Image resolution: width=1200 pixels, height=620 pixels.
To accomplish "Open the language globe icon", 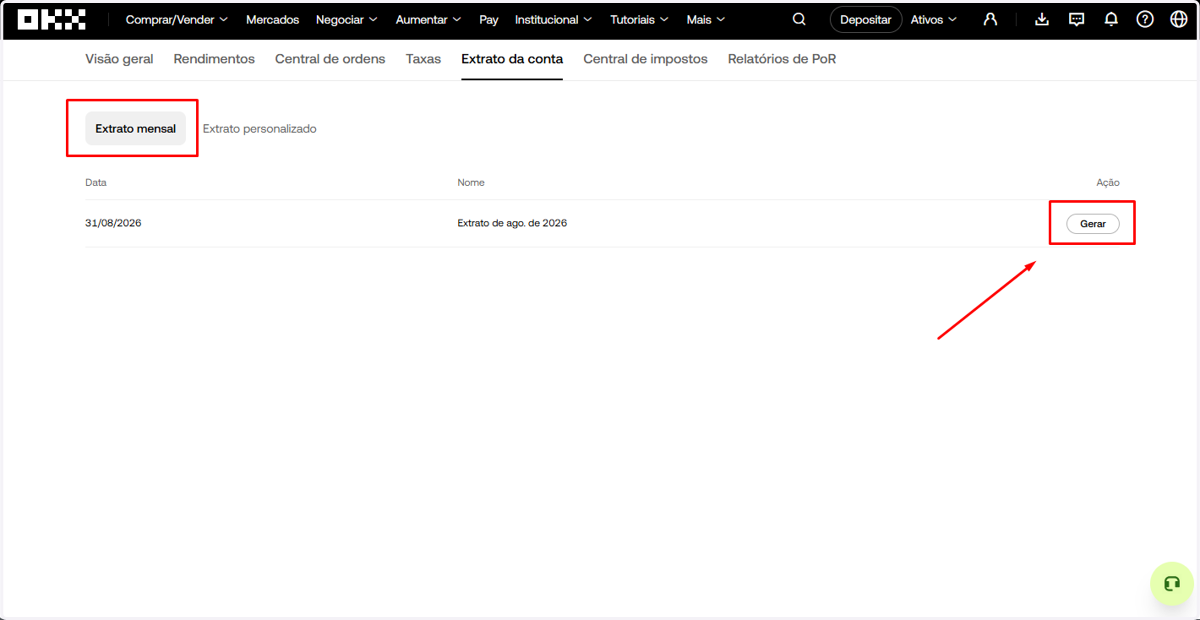I will tap(1179, 19).
